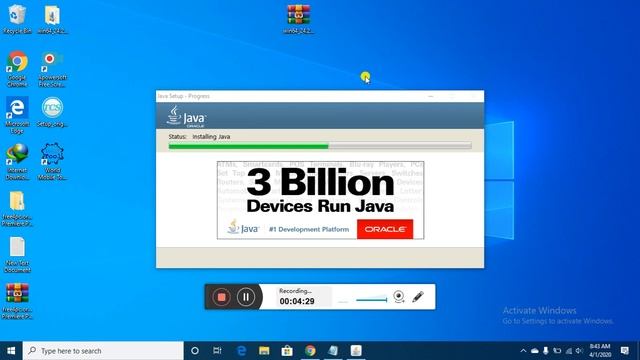Click the Java installation progress bar
This screenshot has height=360, width=640.
click(x=320, y=146)
